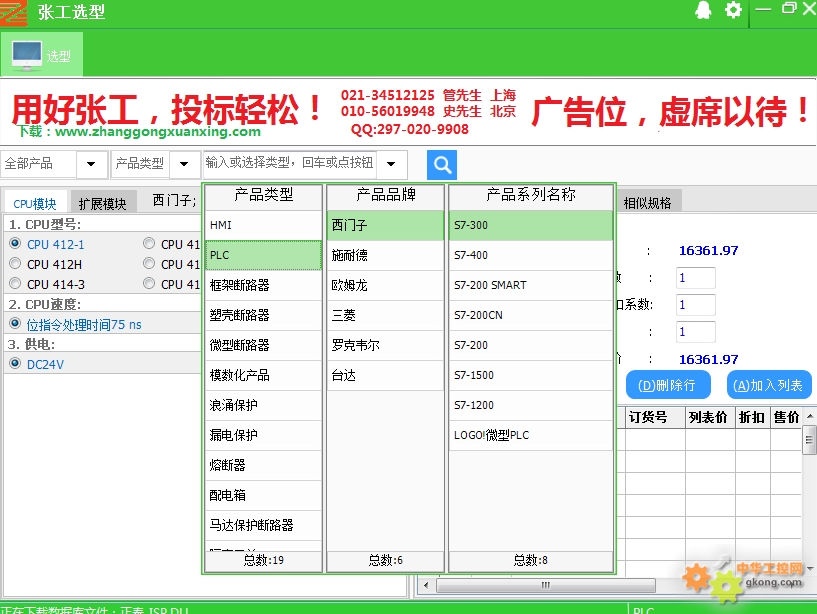Select brand 罗克韦尔
817x614 pixels.
(x=385, y=345)
